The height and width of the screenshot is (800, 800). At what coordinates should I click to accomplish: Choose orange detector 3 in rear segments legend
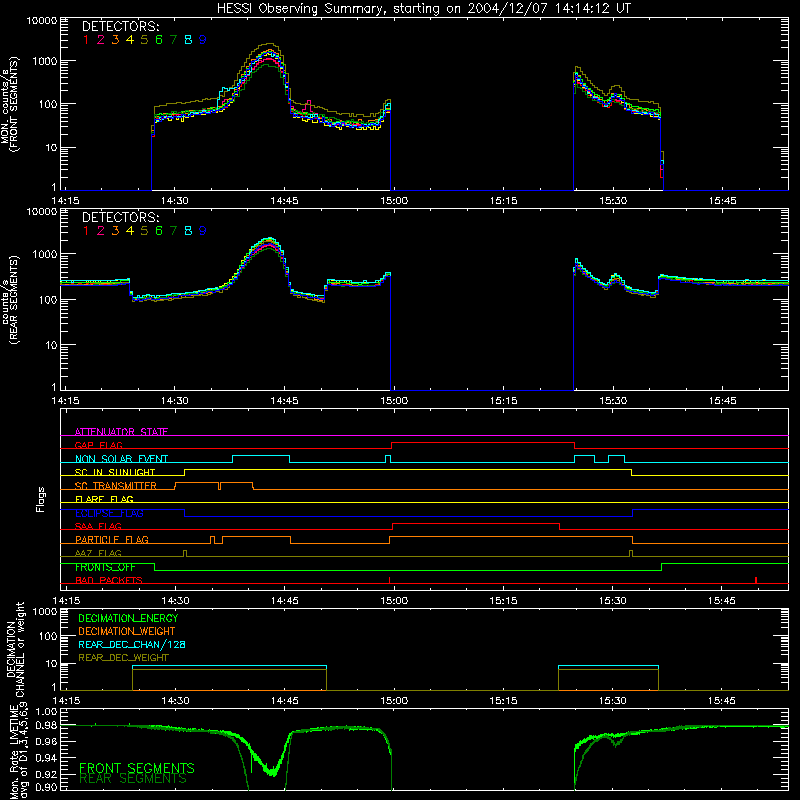(115, 231)
